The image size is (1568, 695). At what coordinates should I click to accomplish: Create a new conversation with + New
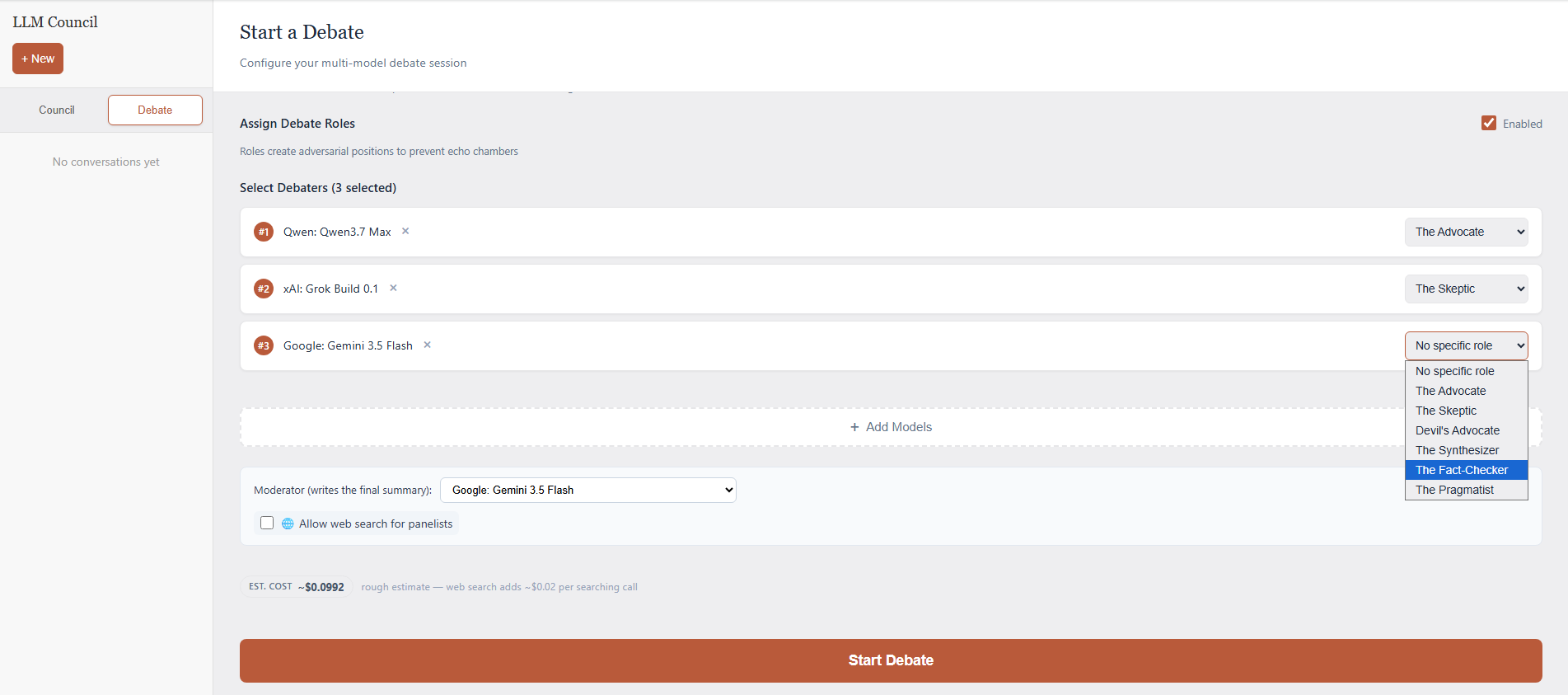[x=38, y=59]
